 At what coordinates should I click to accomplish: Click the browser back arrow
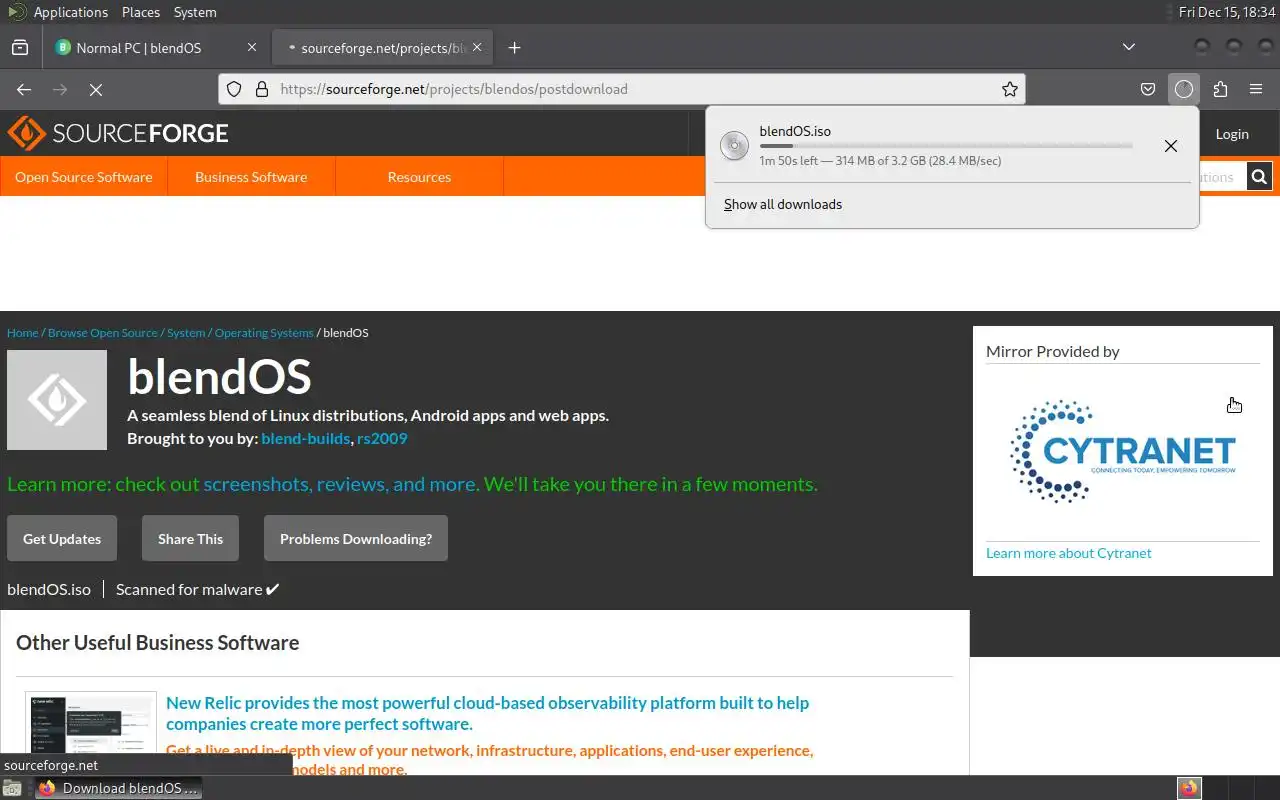(24, 89)
